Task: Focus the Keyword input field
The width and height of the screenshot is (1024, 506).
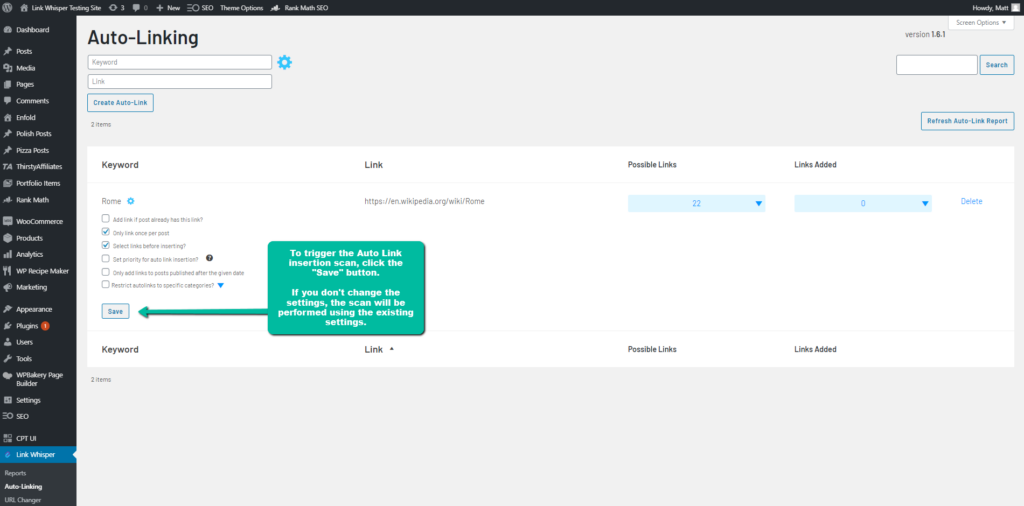Action: 180,62
